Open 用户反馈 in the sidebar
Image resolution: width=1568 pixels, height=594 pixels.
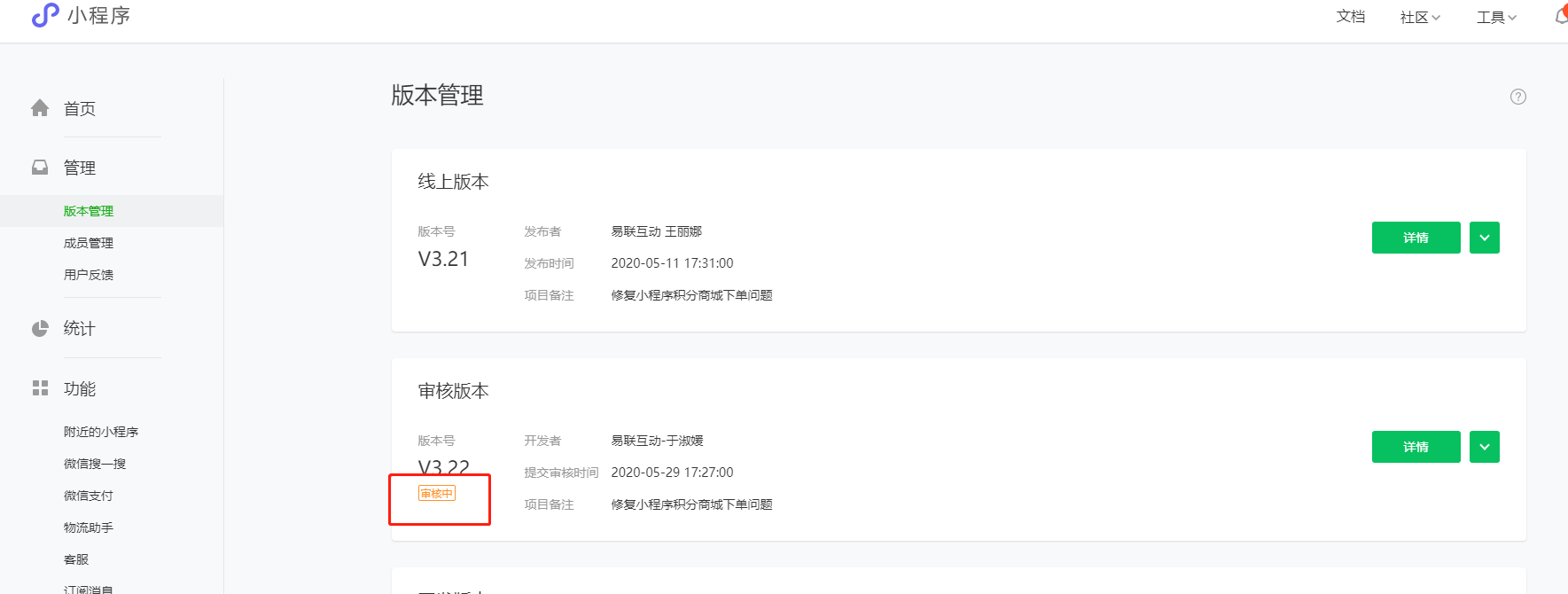(x=89, y=275)
